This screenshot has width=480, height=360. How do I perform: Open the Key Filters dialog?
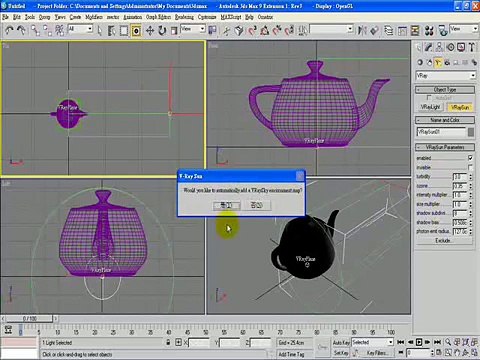[x=377, y=352]
